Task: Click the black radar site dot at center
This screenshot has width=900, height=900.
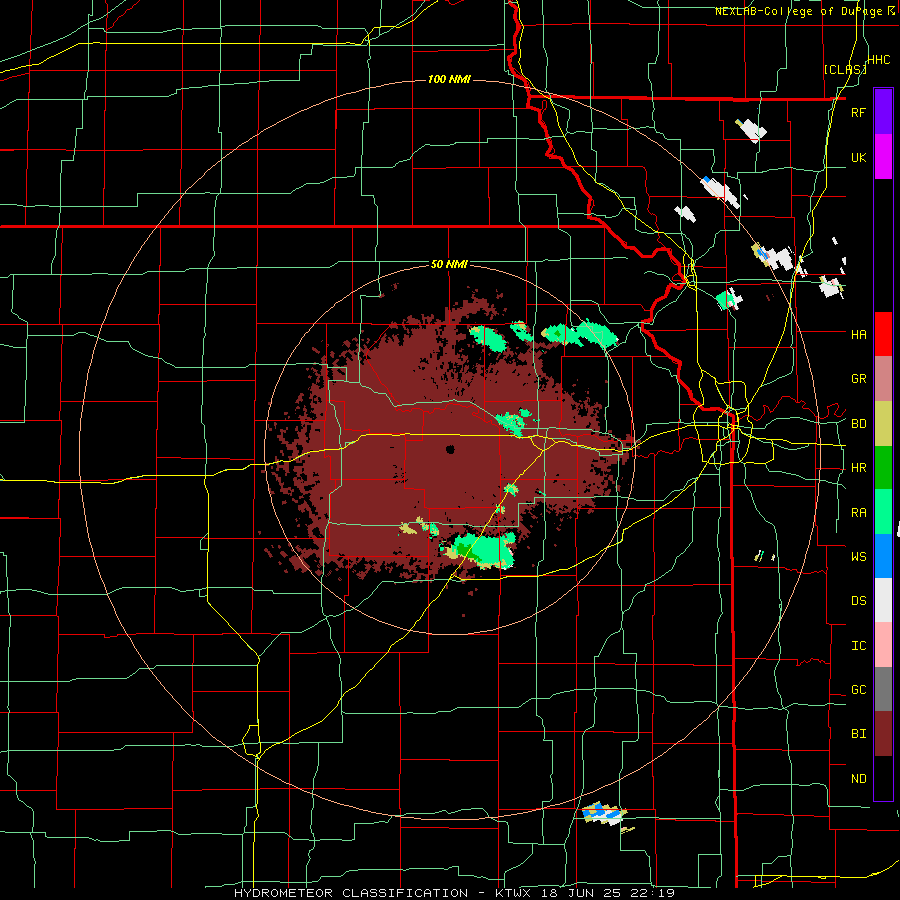Action: (450, 449)
